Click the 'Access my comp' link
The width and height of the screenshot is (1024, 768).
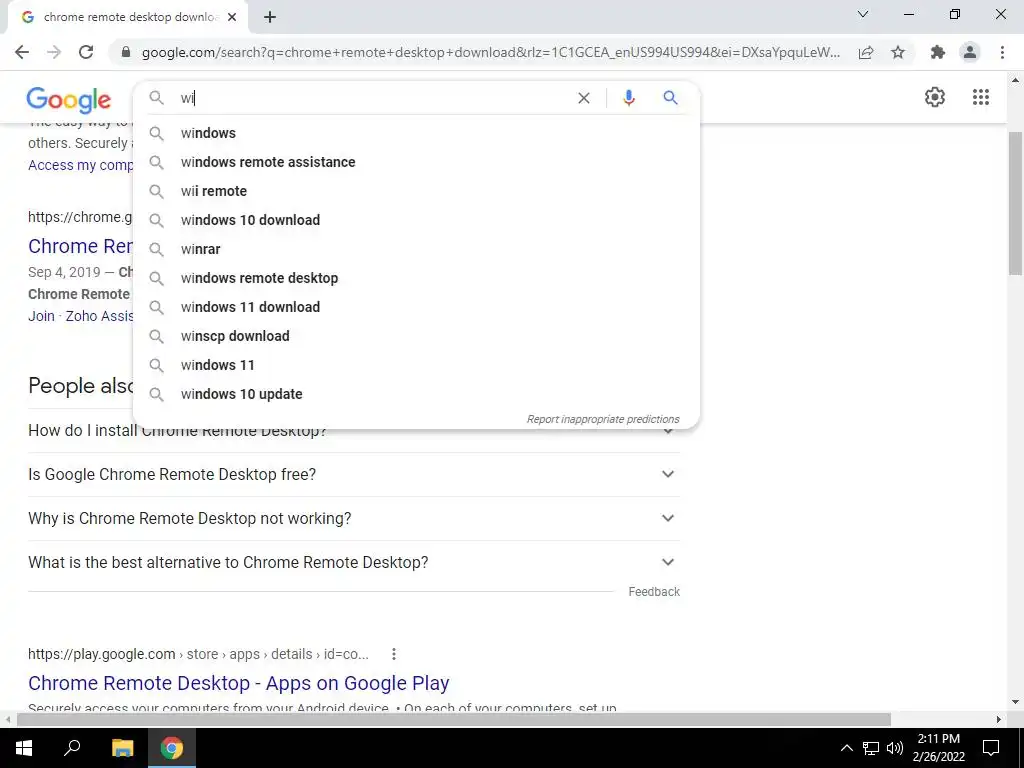click(x=80, y=165)
